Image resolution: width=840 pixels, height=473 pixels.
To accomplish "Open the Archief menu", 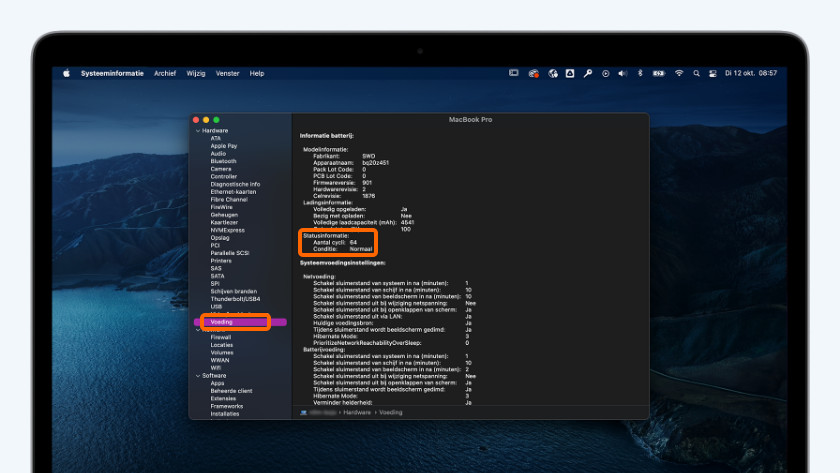I will tap(165, 73).
